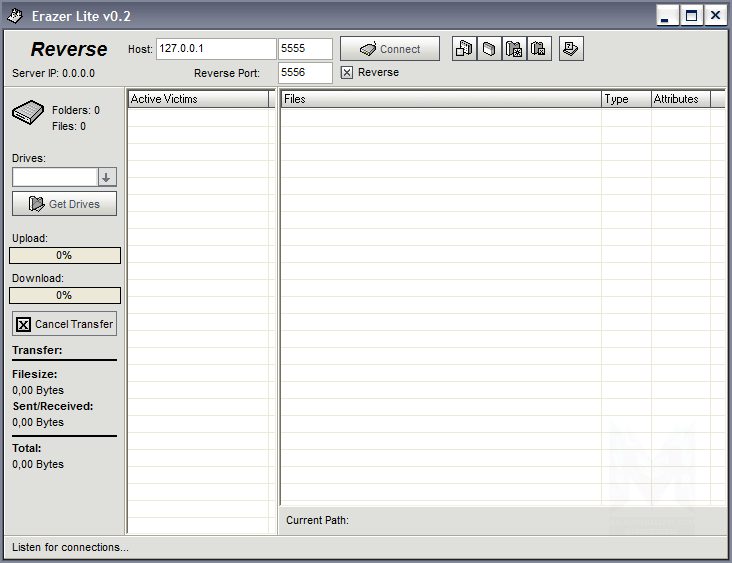Uncheck the Reverse checkbox
This screenshot has width=732, height=563.
click(347, 72)
